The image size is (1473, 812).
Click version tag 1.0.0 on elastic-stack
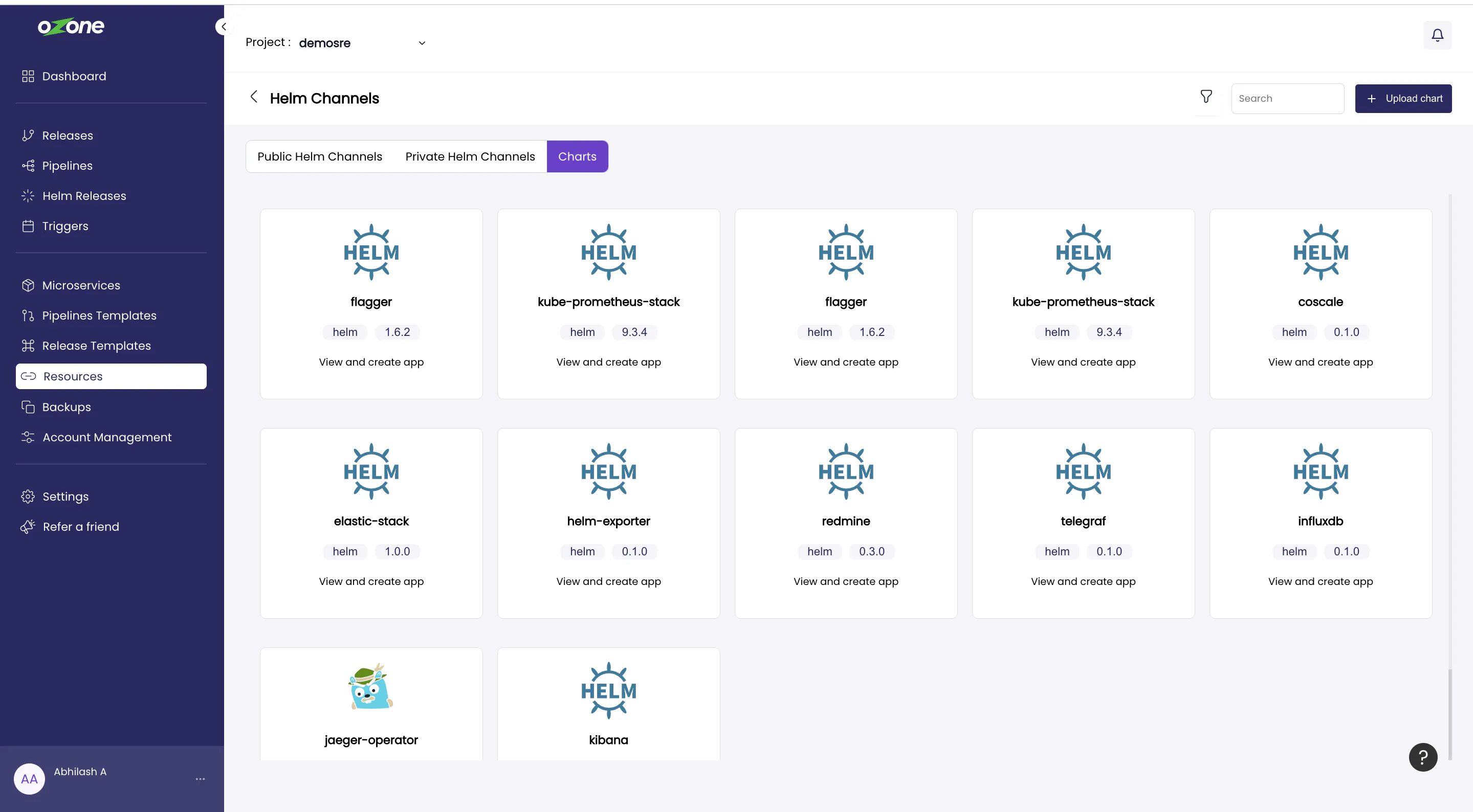[x=397, y=551]
